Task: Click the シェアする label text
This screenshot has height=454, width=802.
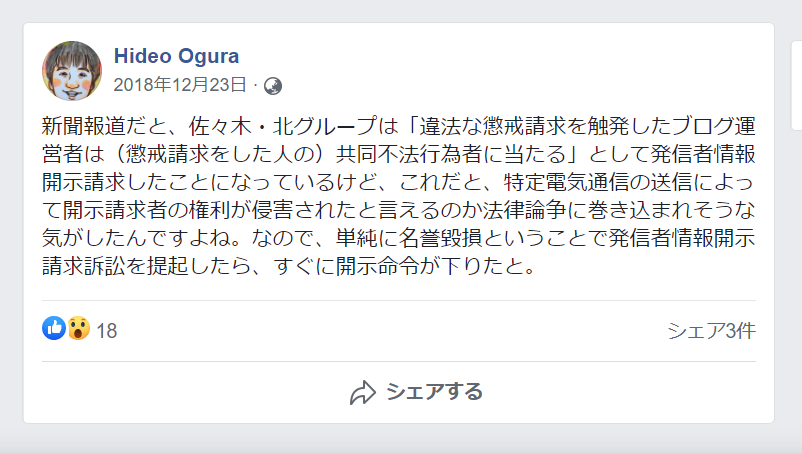Action: pos(434,391)
